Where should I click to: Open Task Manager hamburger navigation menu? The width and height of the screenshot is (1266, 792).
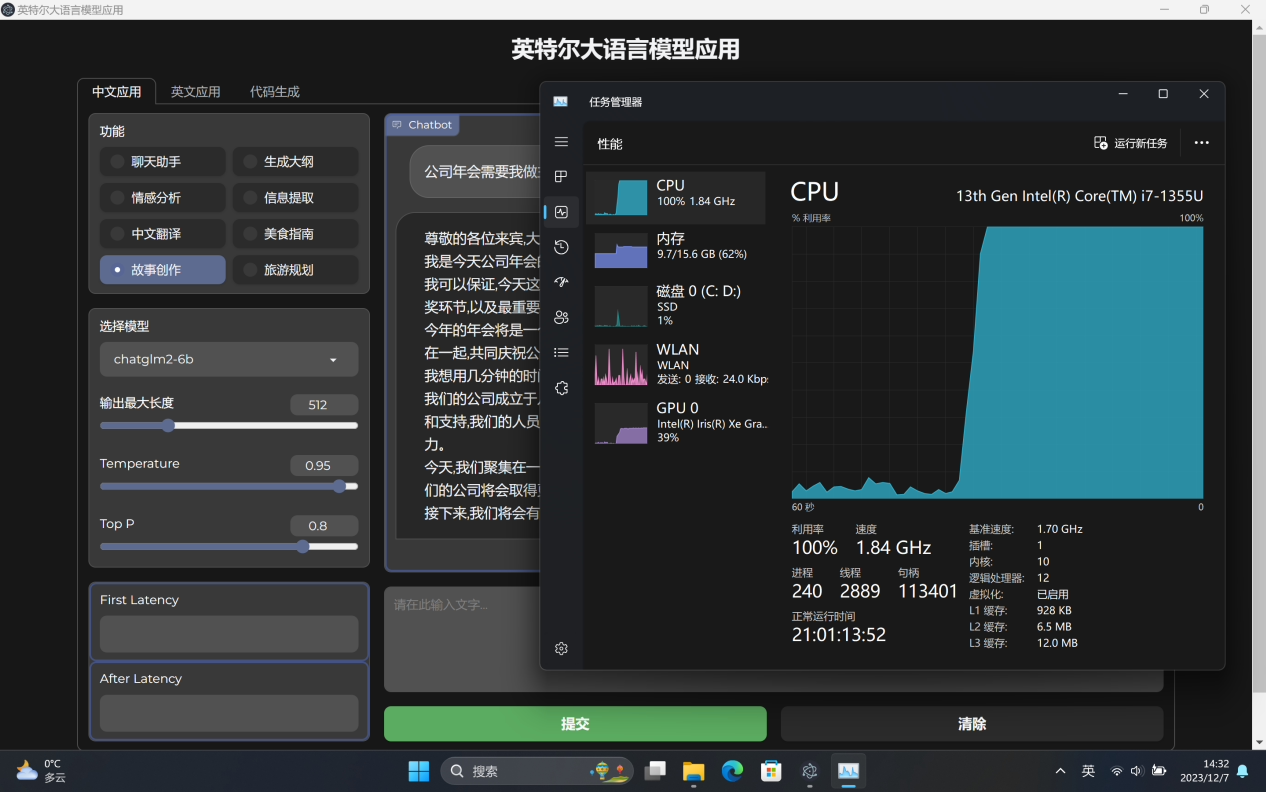[561, 142]
